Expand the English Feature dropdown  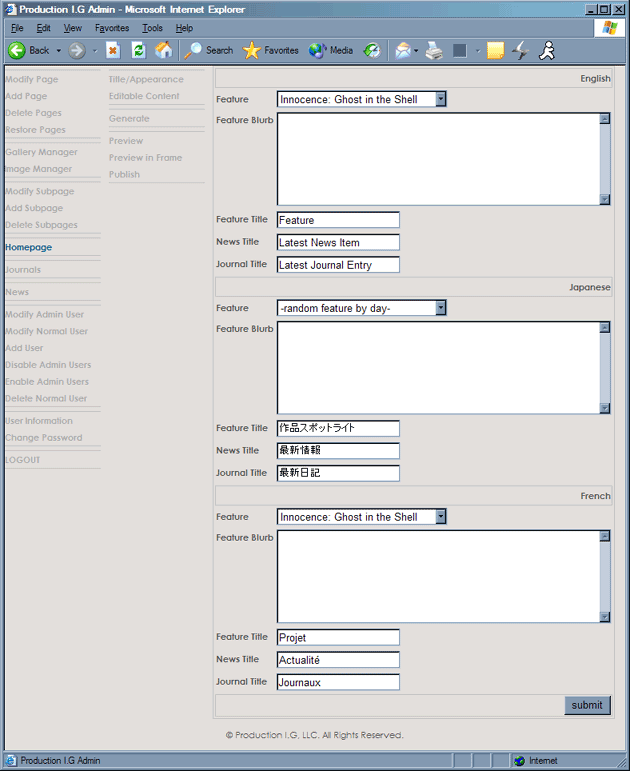click(x=441, y=100)
